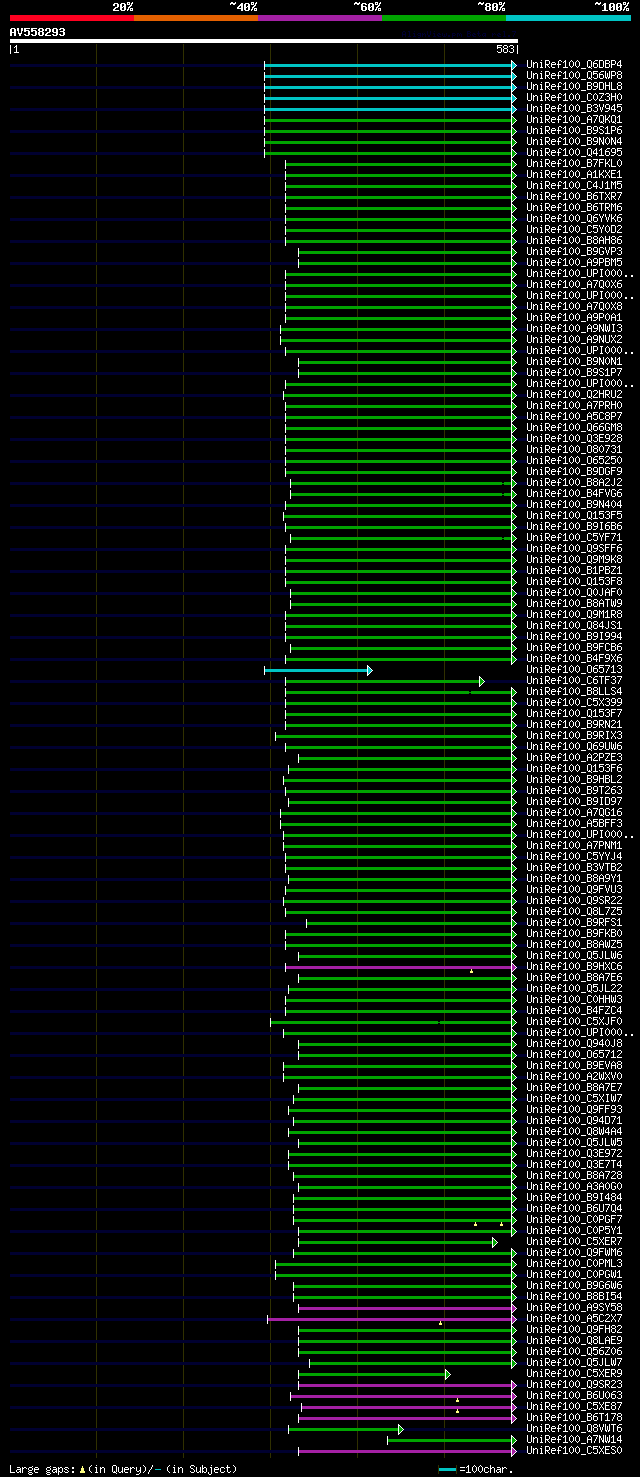This screenshot has width=640, height=1477.
Task: Select the UniRef100_B4F9X6 label
Action: point(574,658)
